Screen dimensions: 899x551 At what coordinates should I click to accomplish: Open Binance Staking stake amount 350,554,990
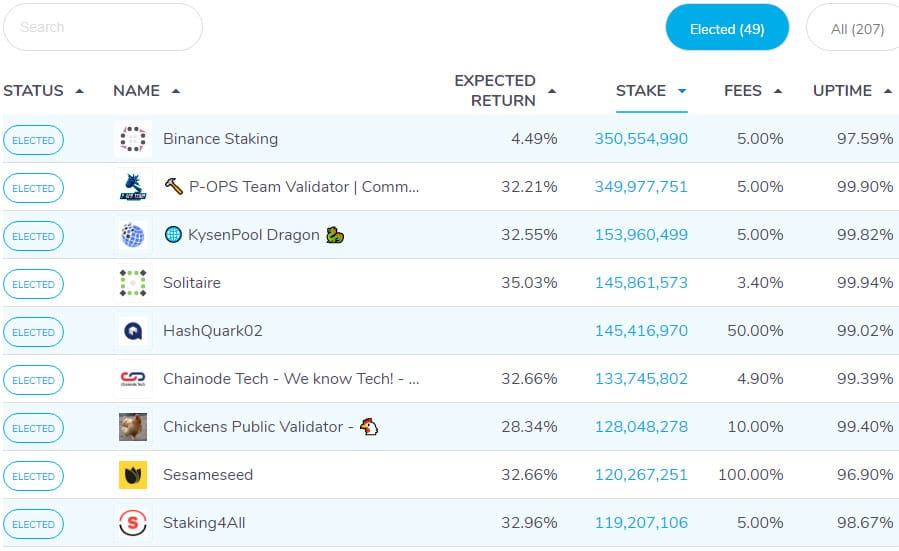(x=641, y=139)
